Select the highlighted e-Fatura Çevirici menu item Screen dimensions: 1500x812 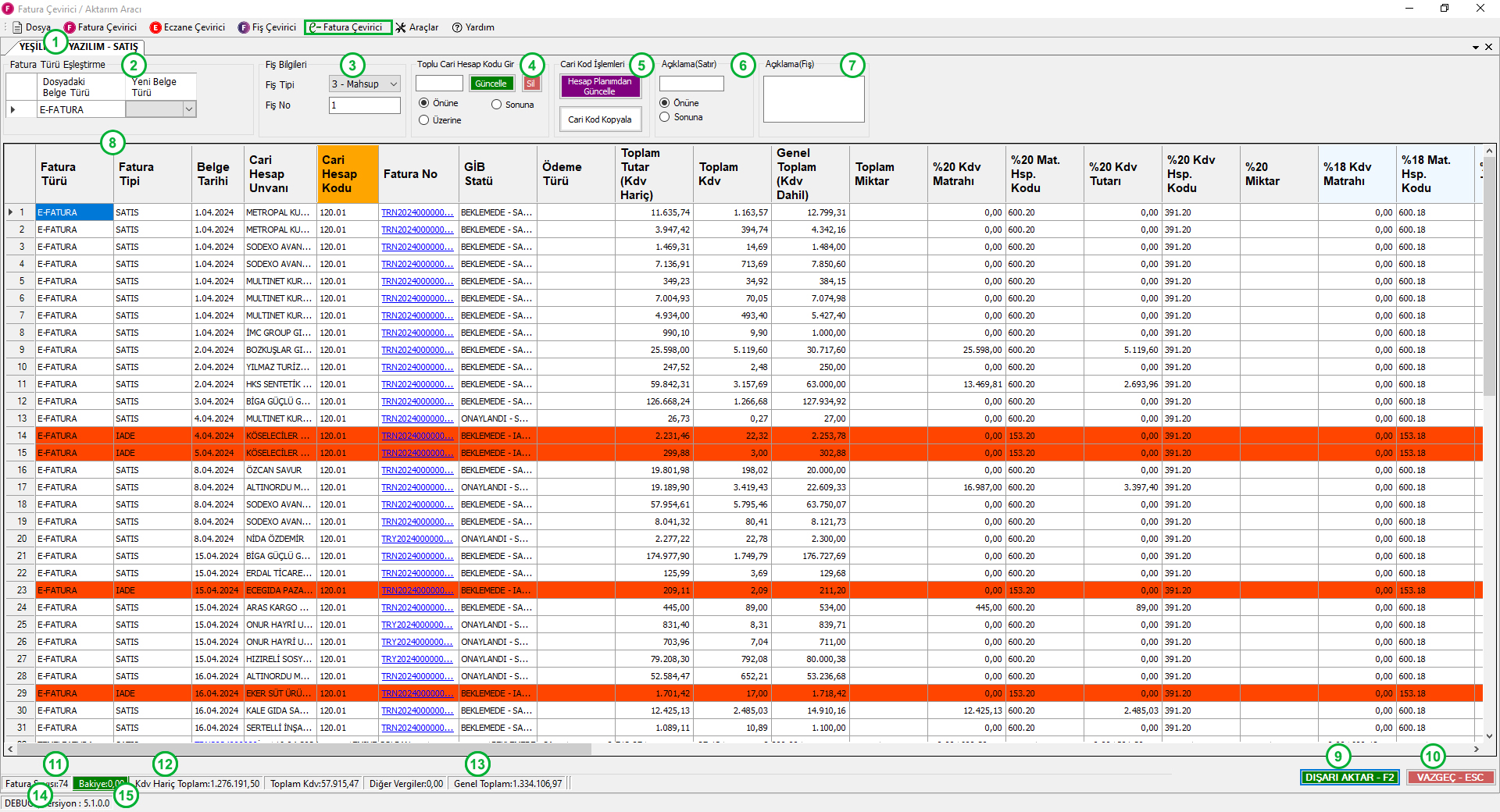348,27
